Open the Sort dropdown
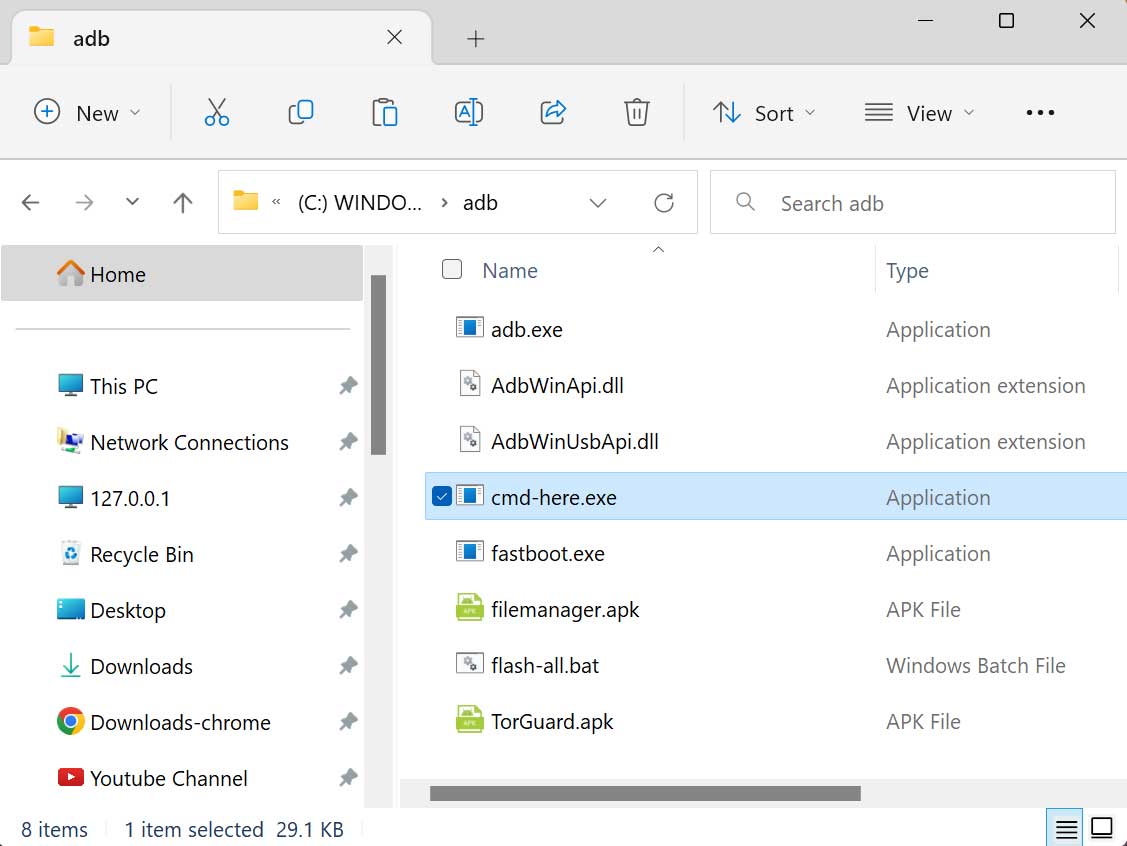 (x=765, y=112)
